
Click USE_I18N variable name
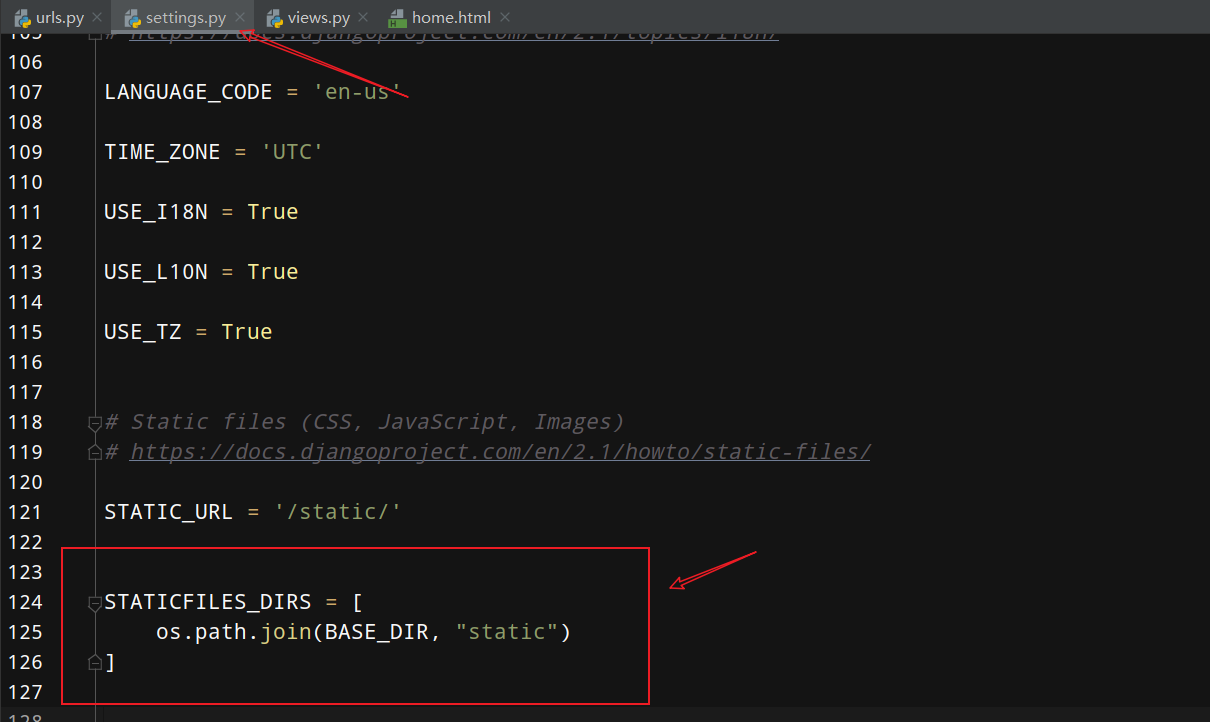click(x=156, y=212)
